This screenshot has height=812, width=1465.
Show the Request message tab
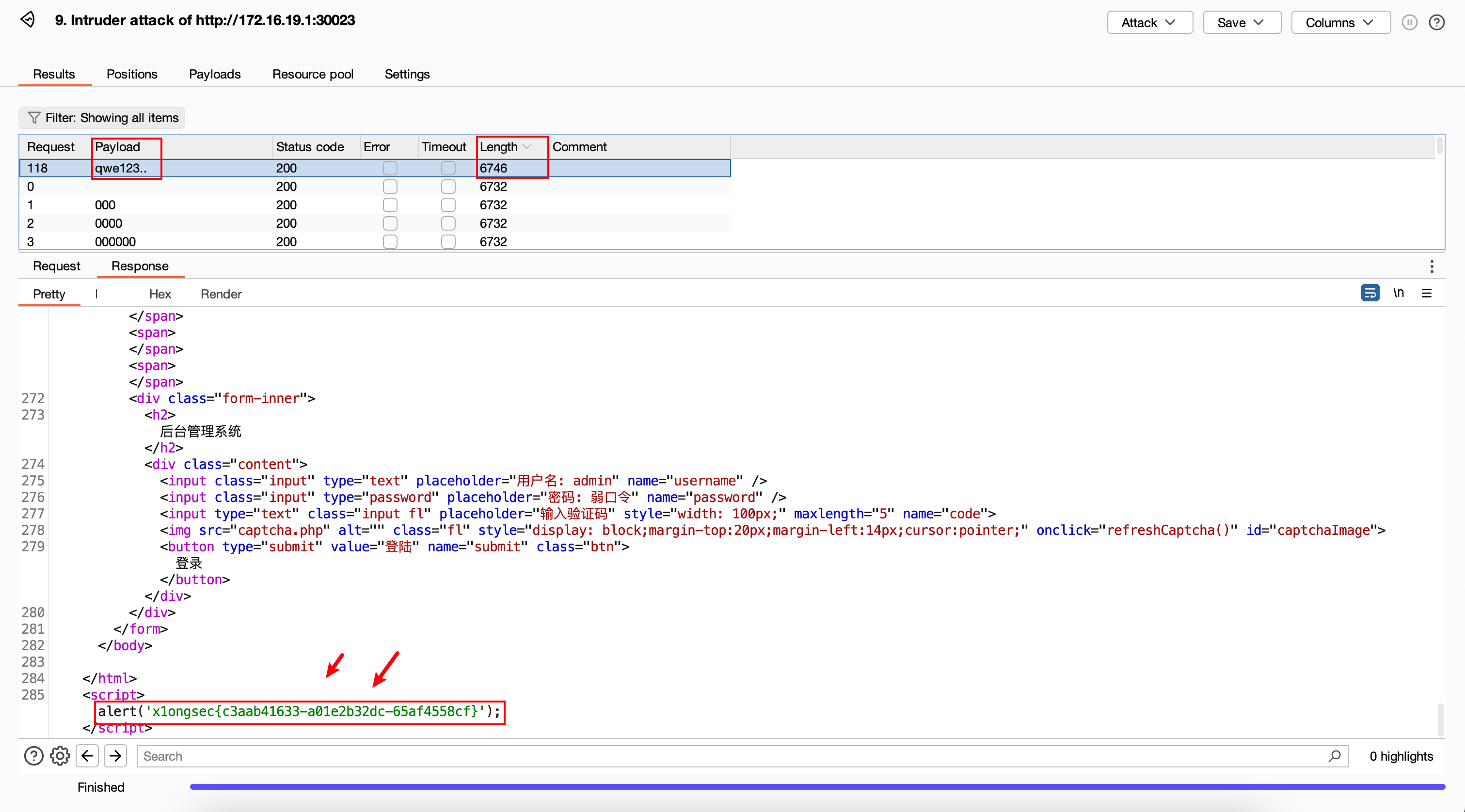[x=56, y=266]
